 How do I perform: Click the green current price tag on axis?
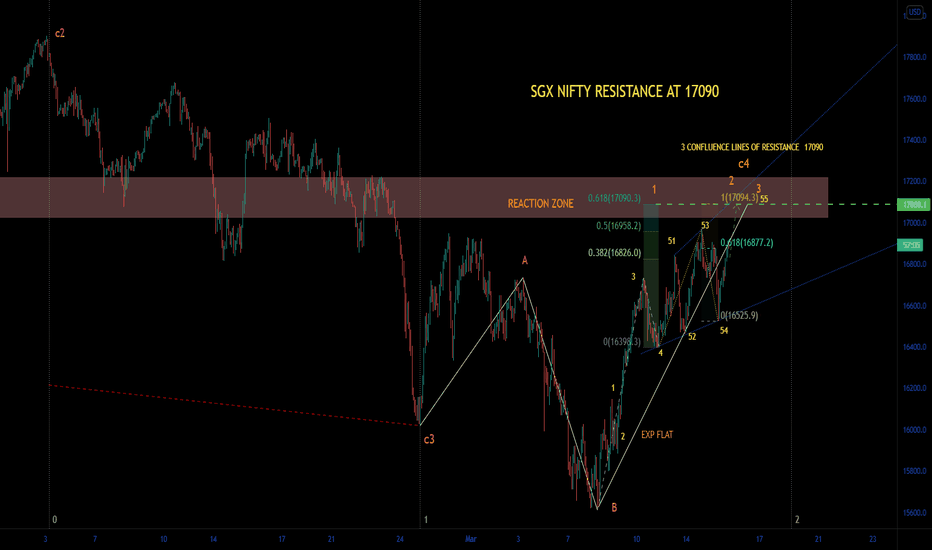912,205
